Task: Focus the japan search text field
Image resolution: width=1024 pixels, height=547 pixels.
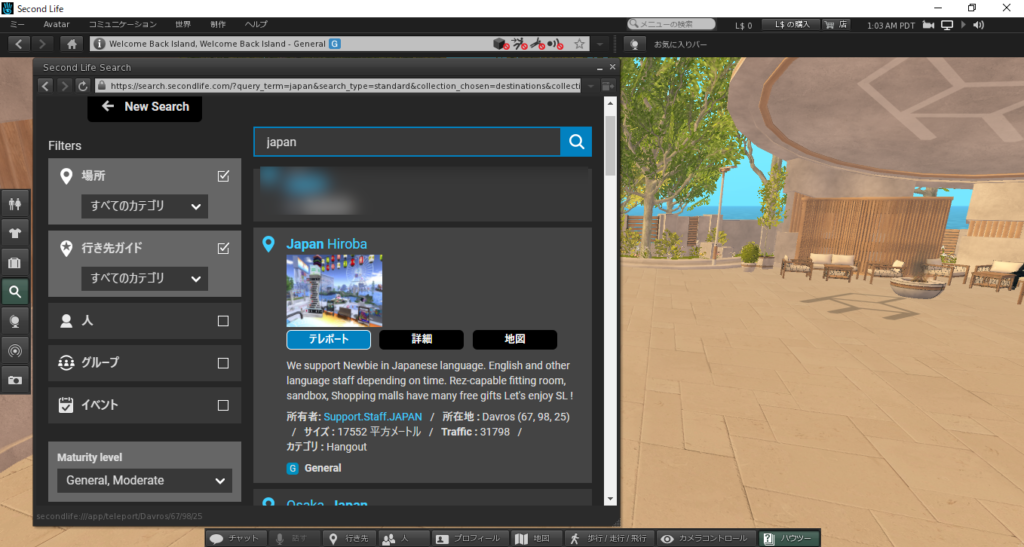Action: point(407,142)
